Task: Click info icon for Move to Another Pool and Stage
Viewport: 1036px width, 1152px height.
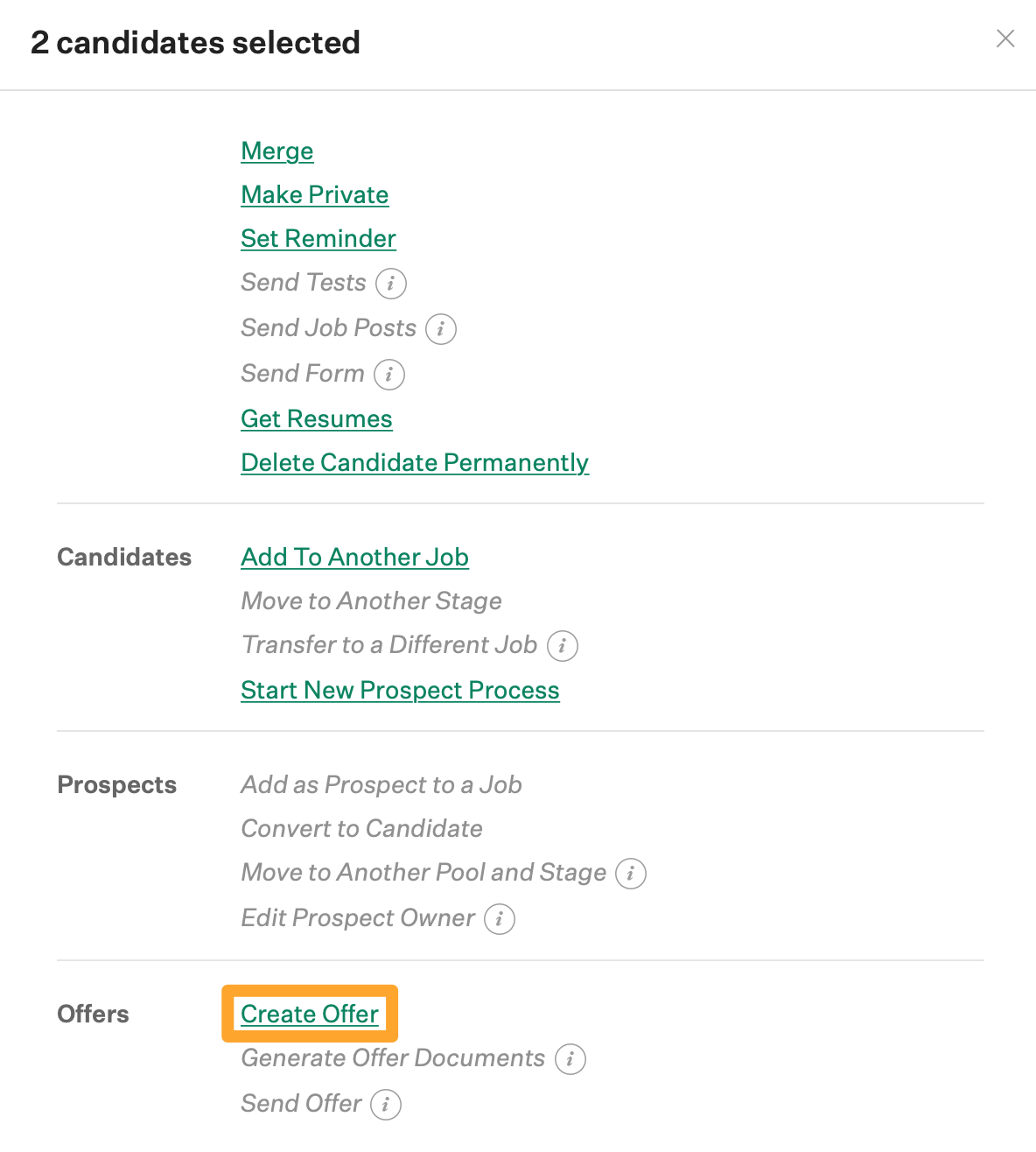Action: [631, 874]
